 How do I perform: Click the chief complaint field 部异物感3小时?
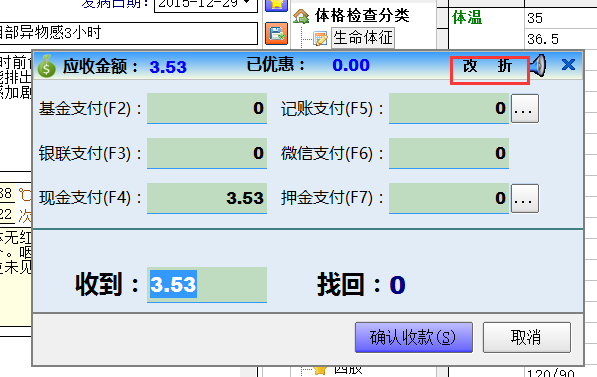click(x=129, y=33)
